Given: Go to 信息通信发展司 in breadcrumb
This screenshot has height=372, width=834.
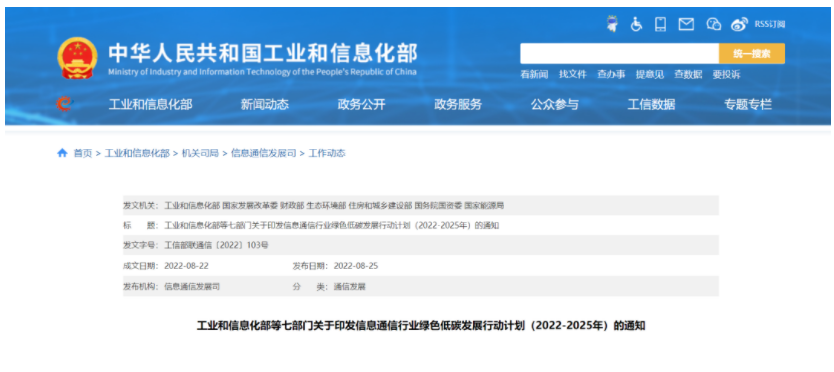Looking at the screenshot, I should [263, 153].
